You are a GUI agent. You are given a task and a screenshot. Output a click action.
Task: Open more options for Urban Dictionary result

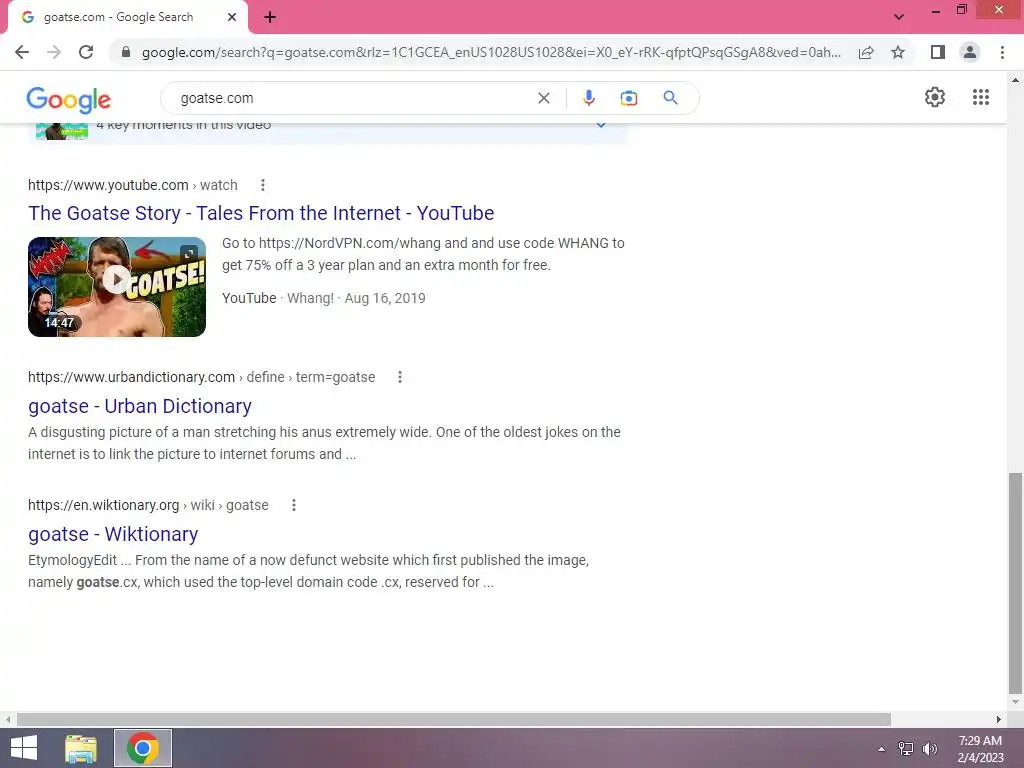[400, 377]
